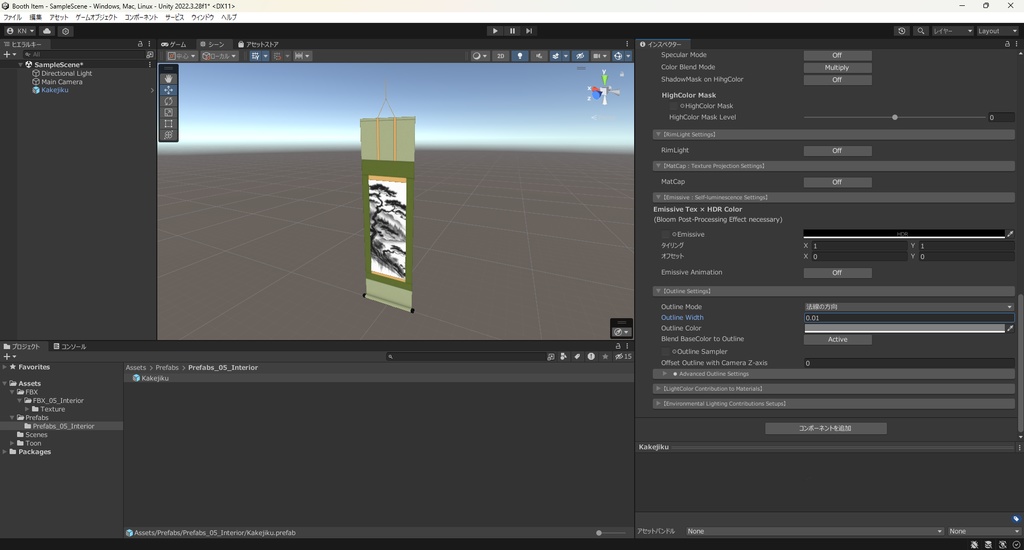
Task: Toggle MatCap Off button
Action: pos(837,182)
